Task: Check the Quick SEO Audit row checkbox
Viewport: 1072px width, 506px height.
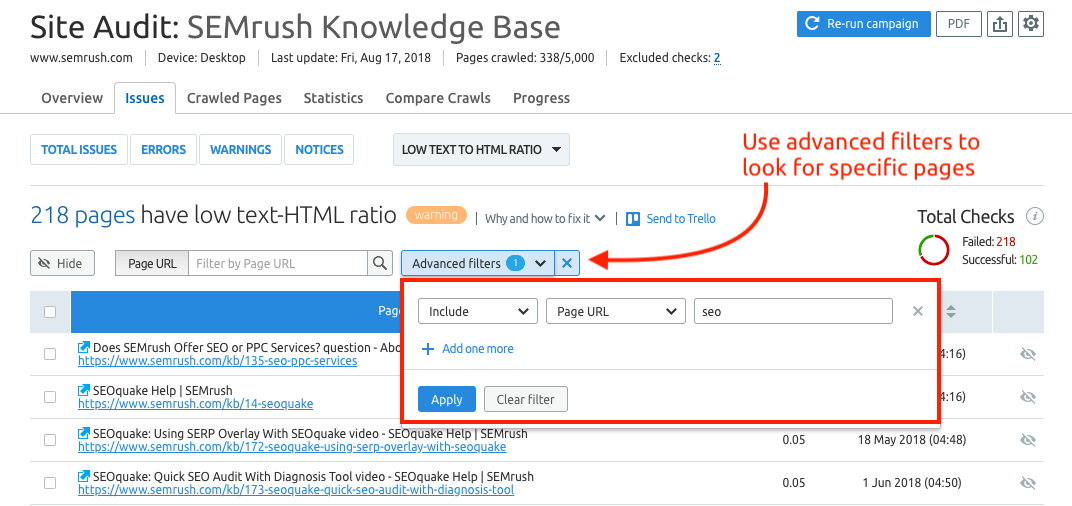Action: click(50, 483)
